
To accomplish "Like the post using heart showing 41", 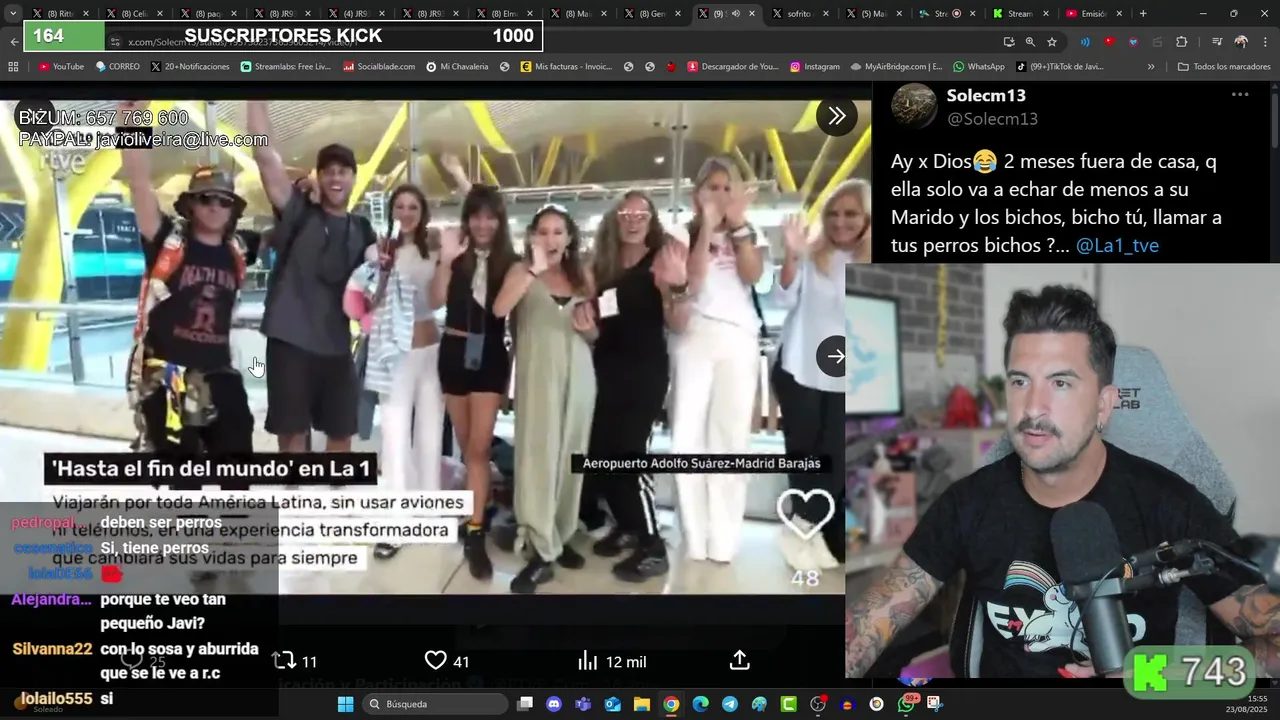I will [435, 661].
